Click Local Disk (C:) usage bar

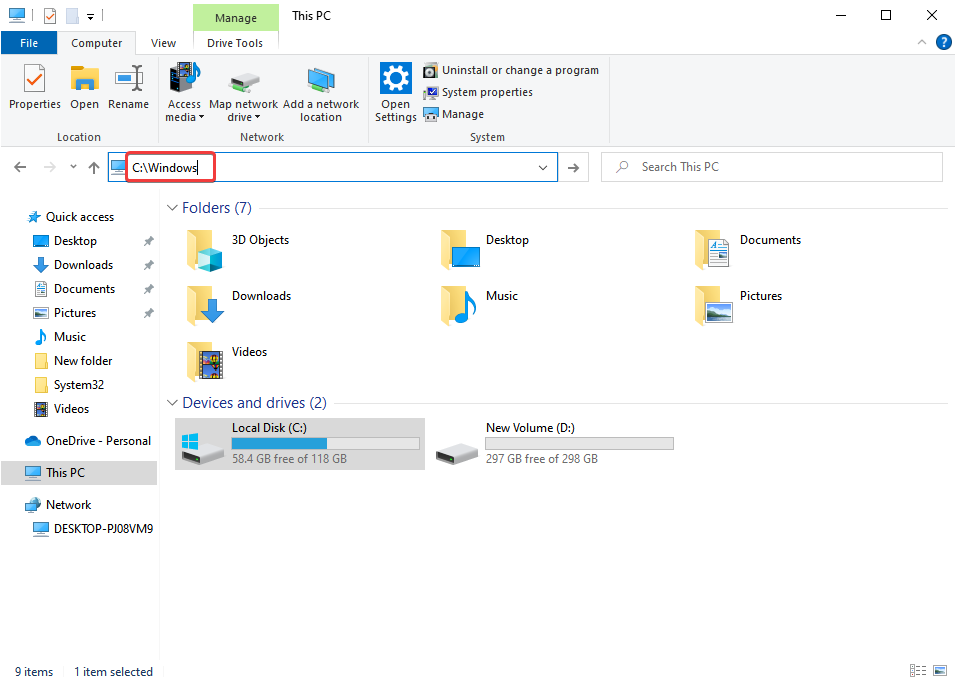pos(326,443)
